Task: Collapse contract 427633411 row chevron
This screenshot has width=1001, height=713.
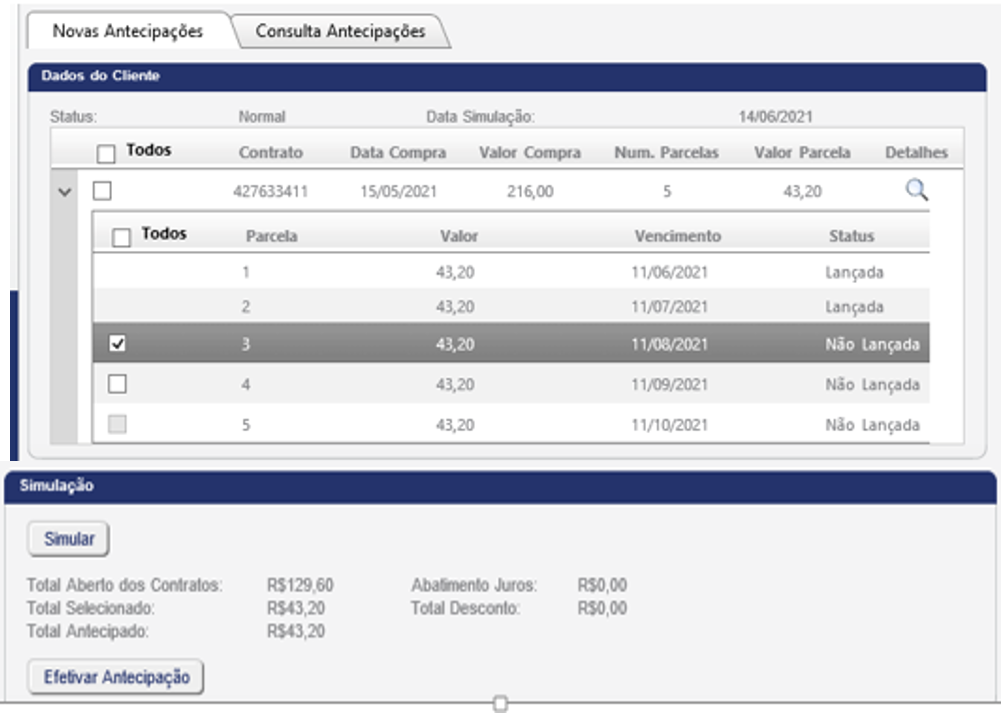Action: [x=65, y=192]
